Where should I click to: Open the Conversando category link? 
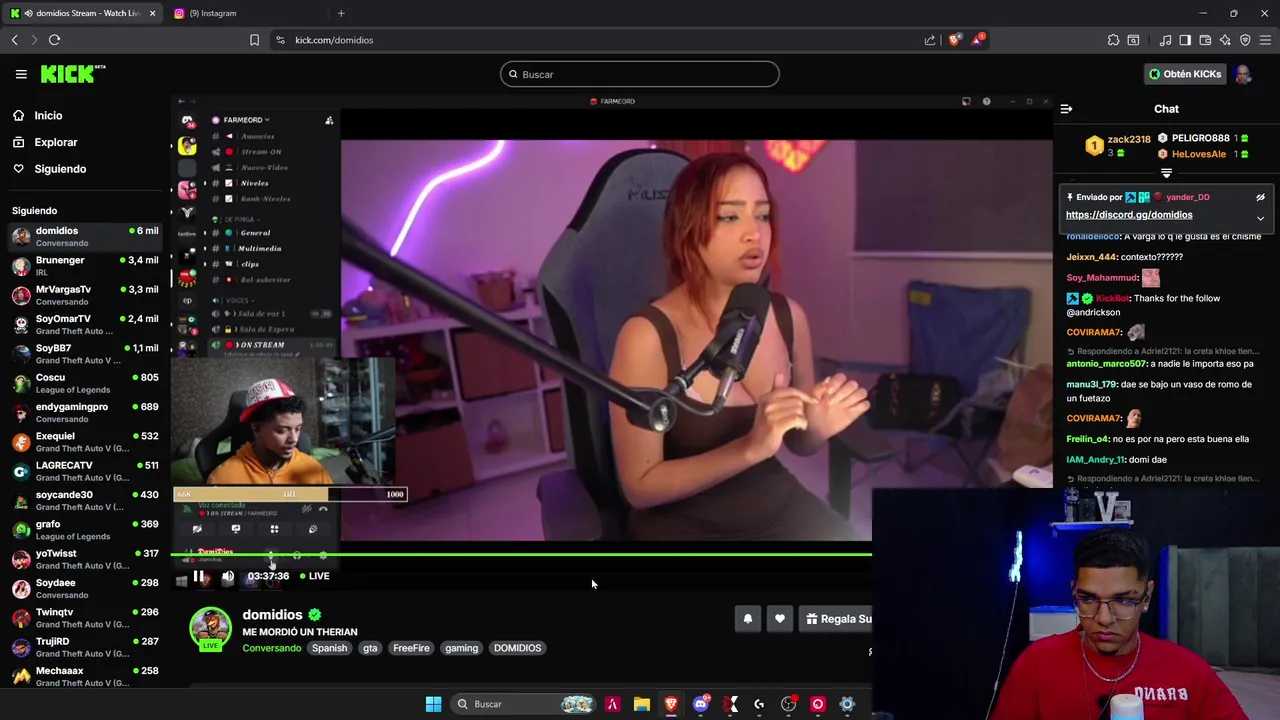[x=271, y=648]
